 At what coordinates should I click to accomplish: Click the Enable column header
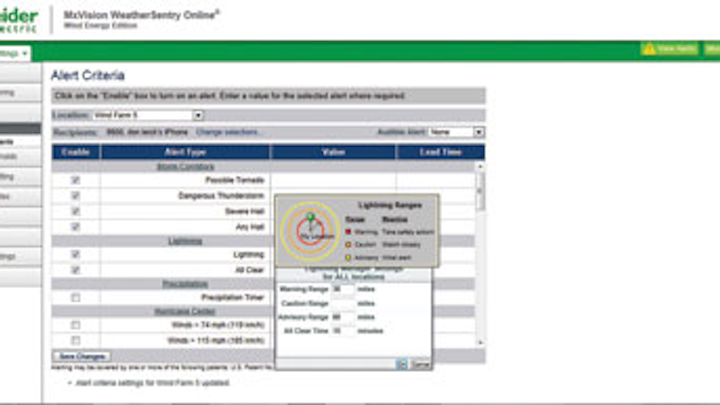point(76,152)
